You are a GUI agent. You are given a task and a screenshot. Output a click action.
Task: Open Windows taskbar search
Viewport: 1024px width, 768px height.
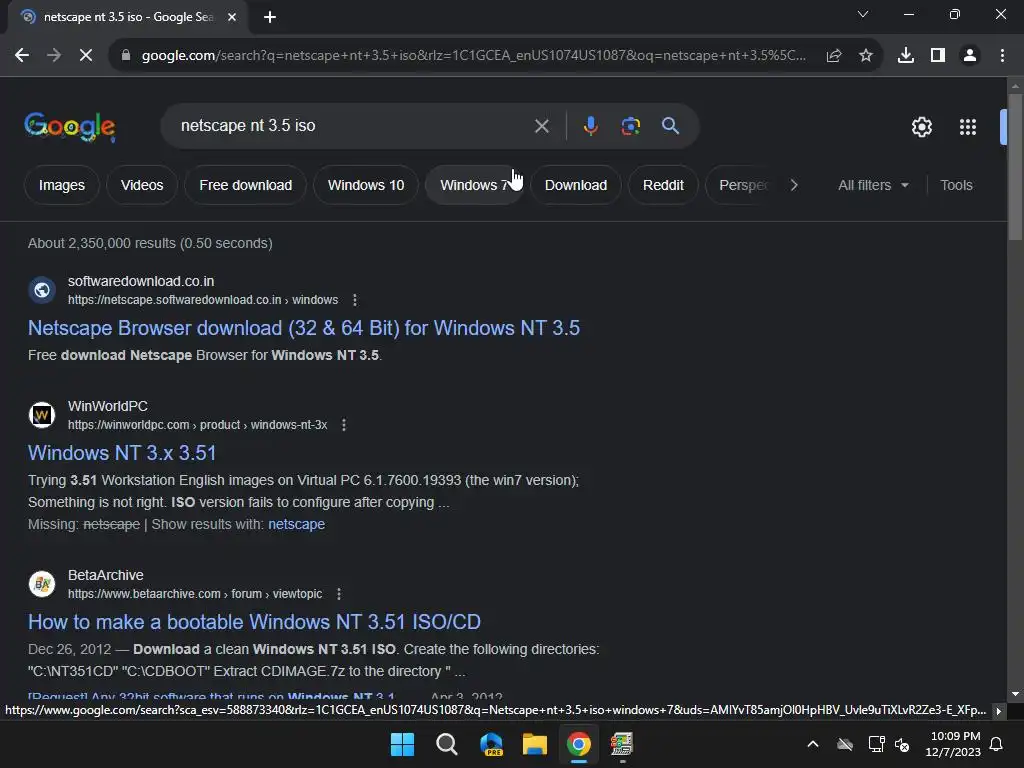(x=447, y=744)
